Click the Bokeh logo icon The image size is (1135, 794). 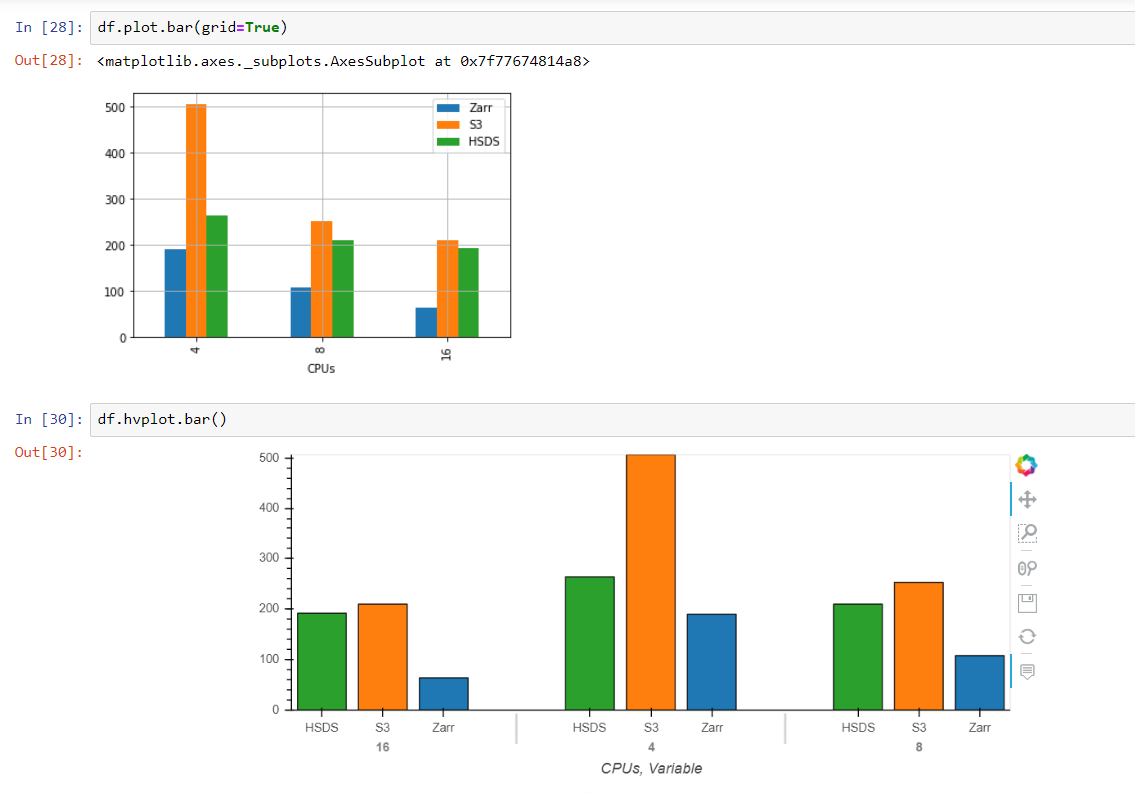pos(1027,465)
